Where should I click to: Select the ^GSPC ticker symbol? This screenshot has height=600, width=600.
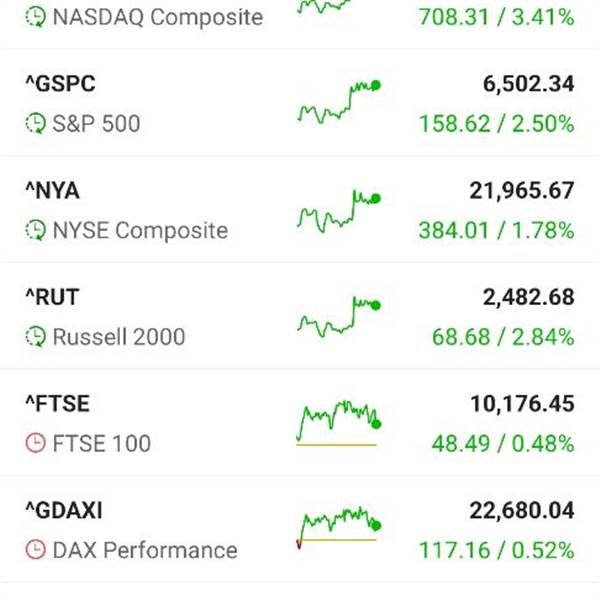60,84
